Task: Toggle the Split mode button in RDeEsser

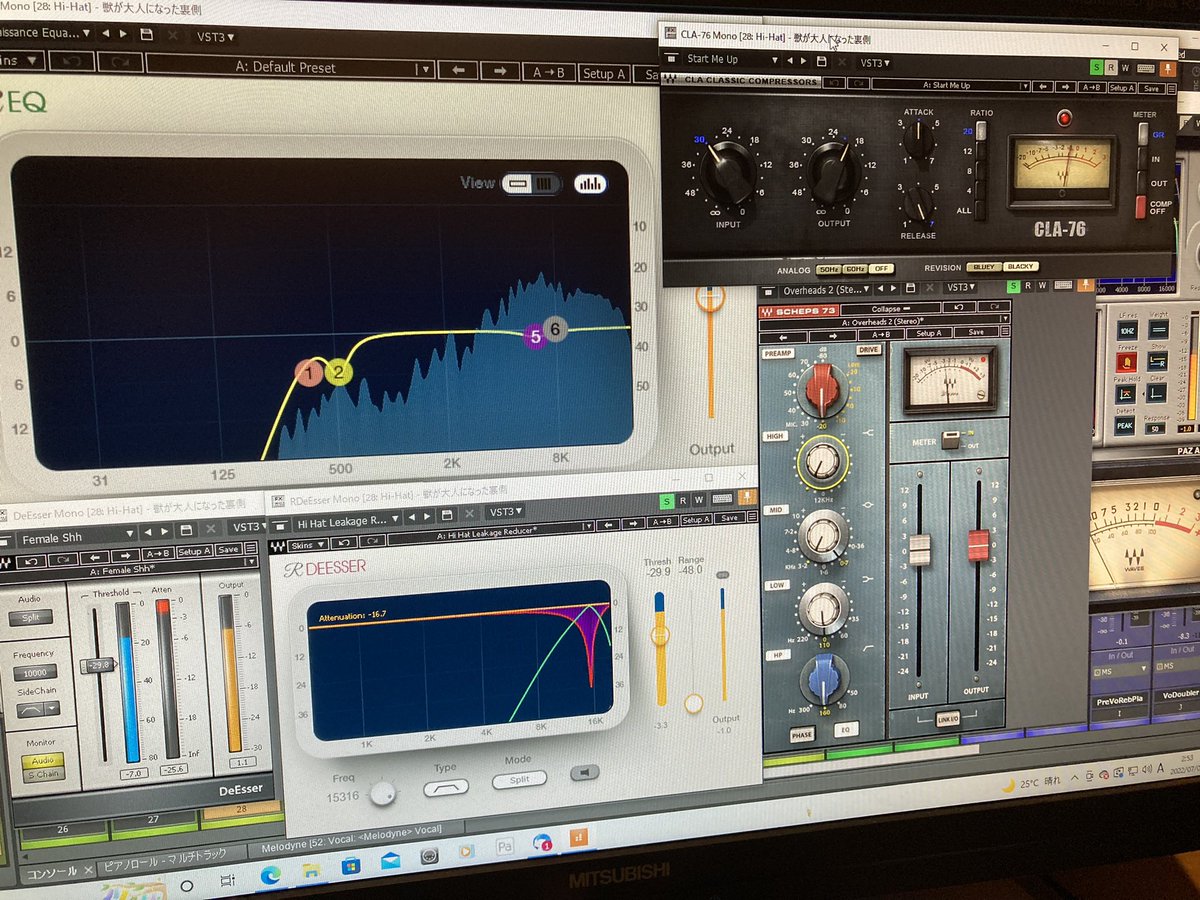Action: (x=519, y=780)
